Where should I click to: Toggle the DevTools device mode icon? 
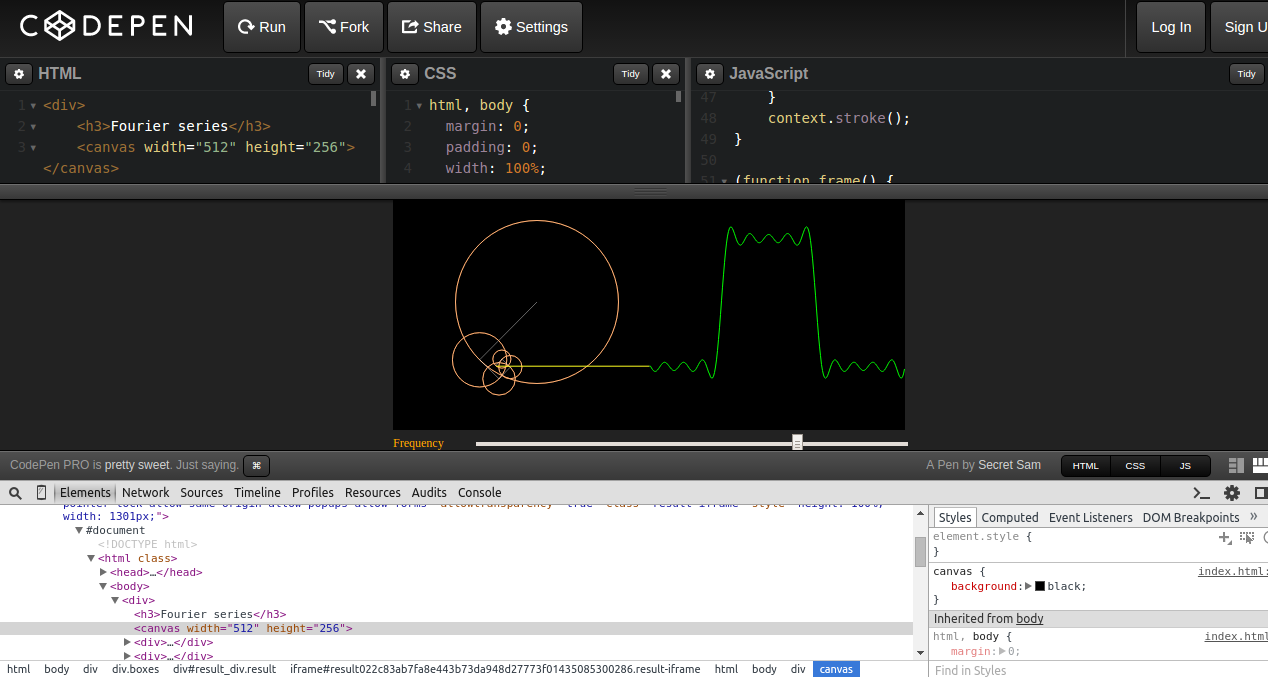41,492
